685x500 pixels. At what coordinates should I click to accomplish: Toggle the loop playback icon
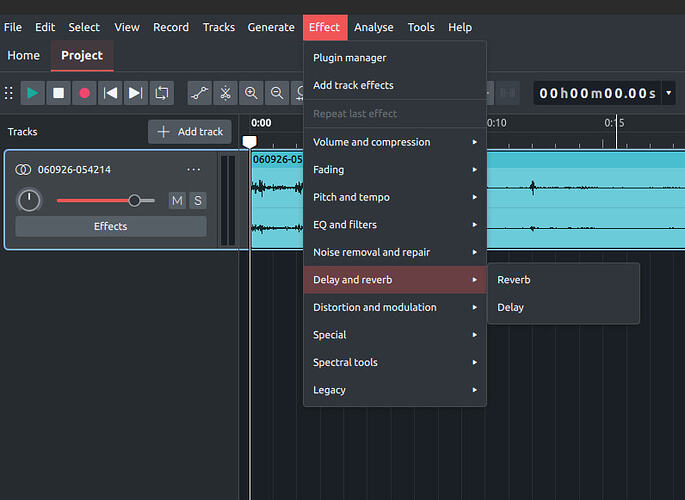(162, 93)
